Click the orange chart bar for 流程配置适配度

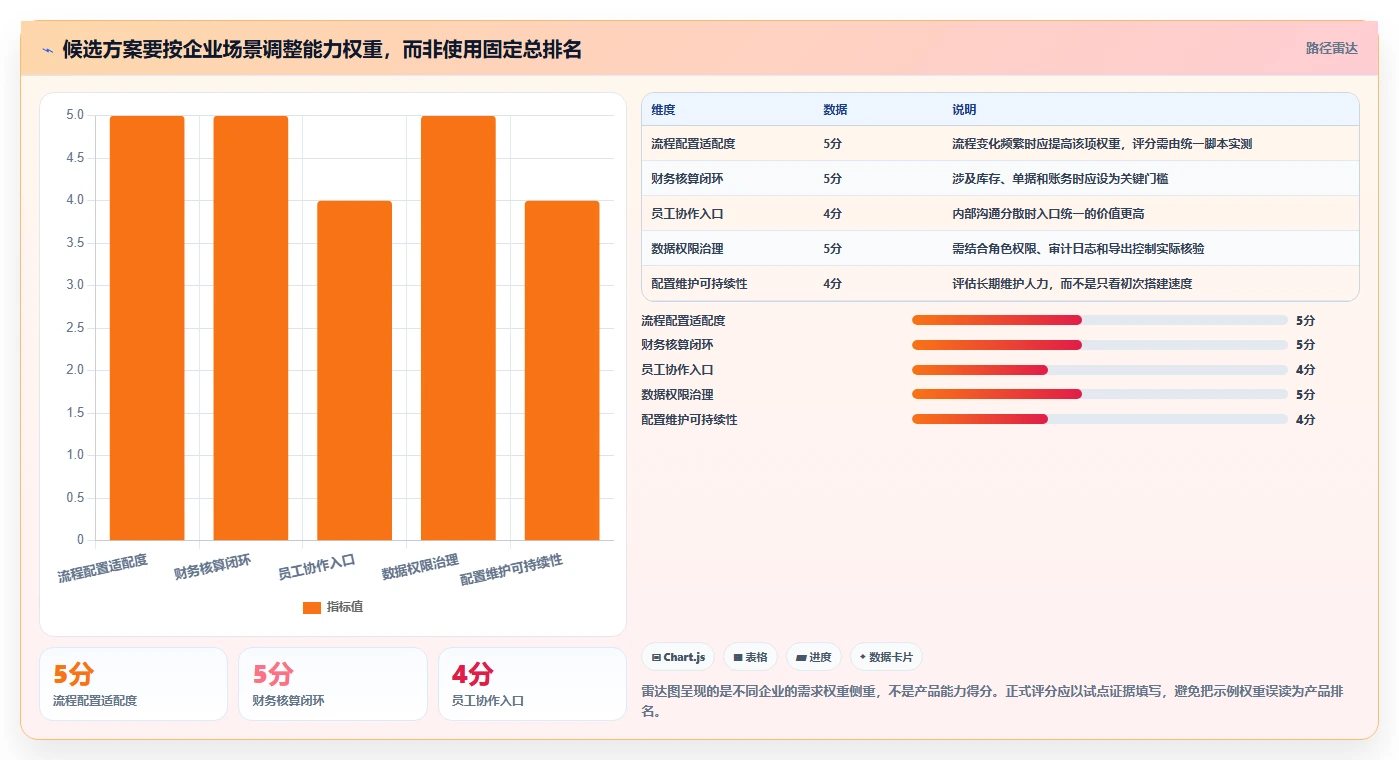coord(147,328)
